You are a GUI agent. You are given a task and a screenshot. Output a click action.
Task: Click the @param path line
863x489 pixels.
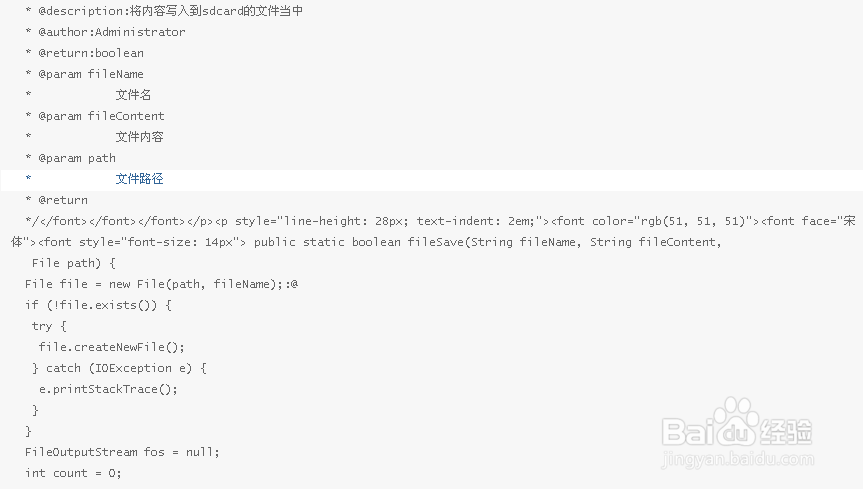coord(70,158)
